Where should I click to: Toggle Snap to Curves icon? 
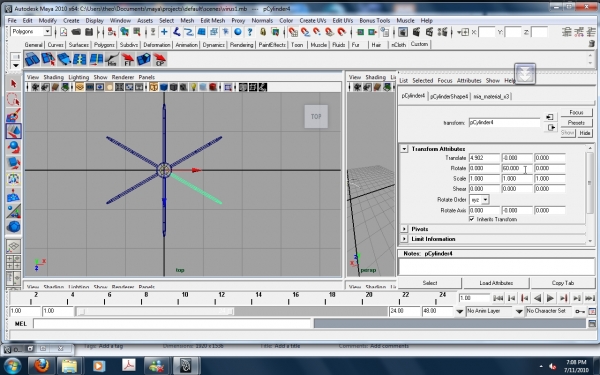[305, 32]
